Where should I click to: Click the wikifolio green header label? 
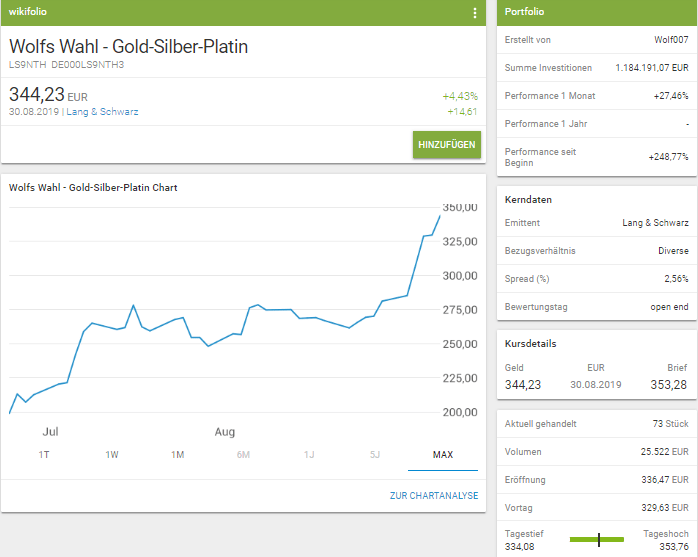click(29, 13)
